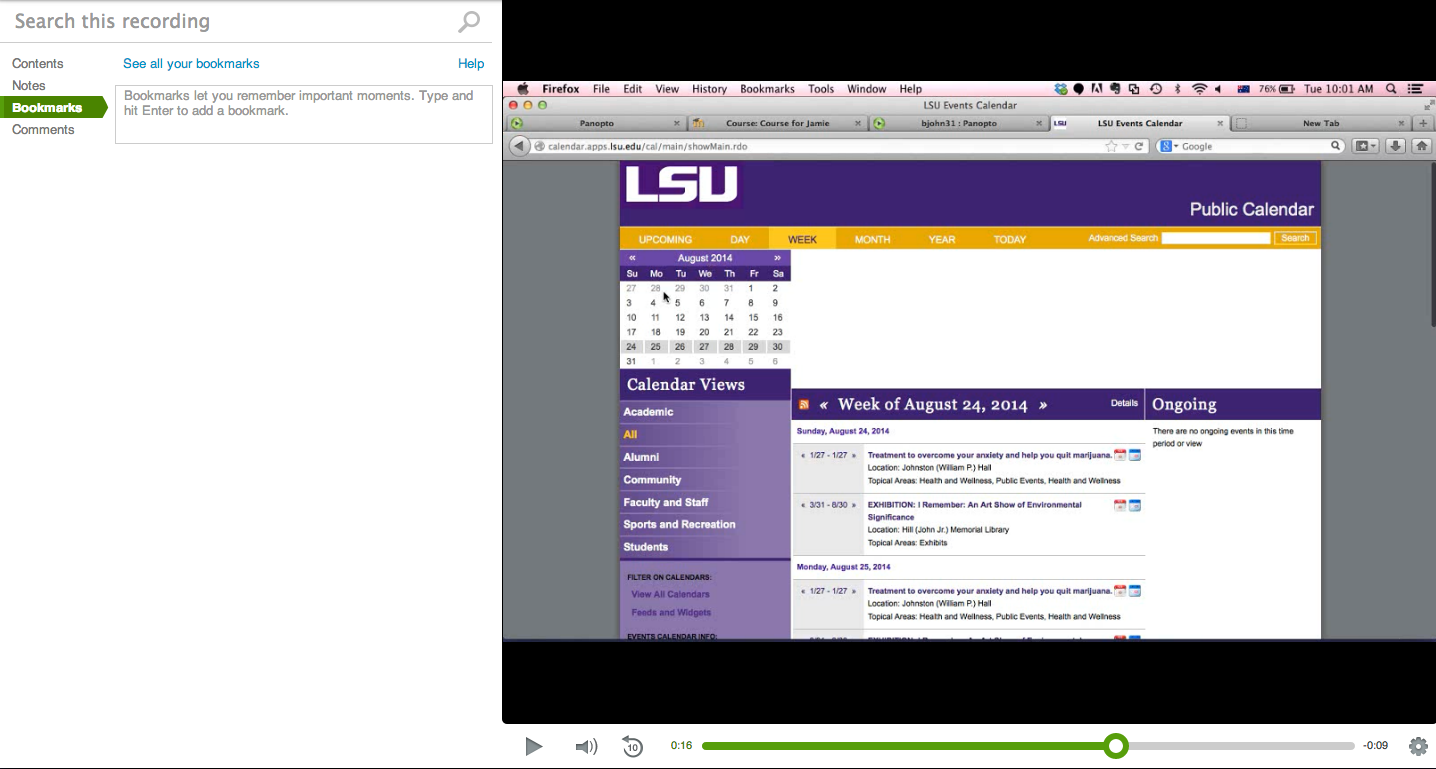Select the Academic calendar view

(x=648, y=412)
